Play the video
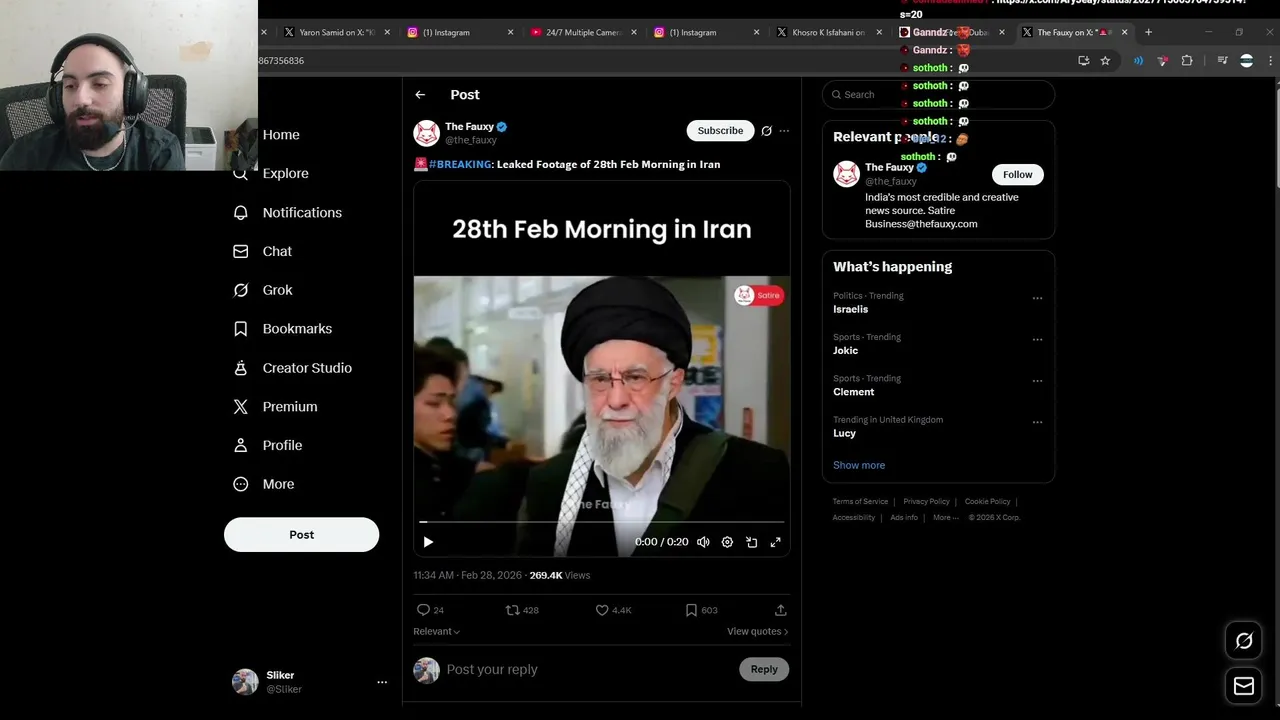 (428, 542)
